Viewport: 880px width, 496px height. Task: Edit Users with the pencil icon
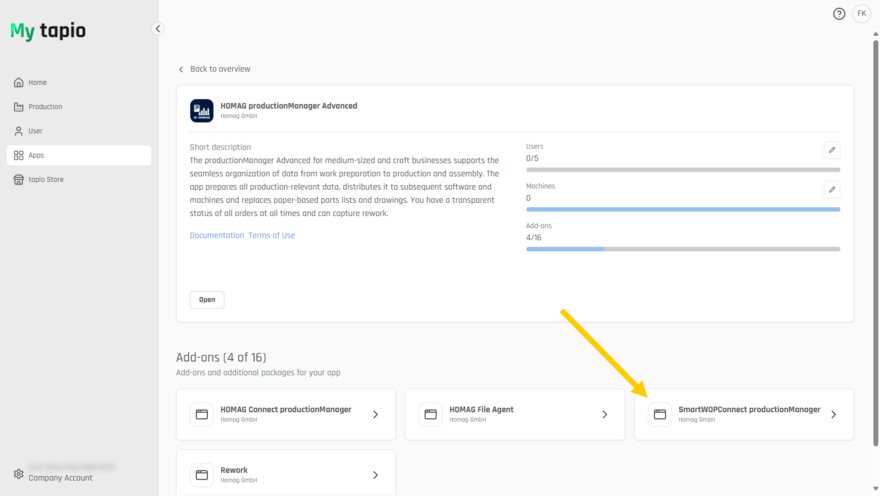pos(832,150)
